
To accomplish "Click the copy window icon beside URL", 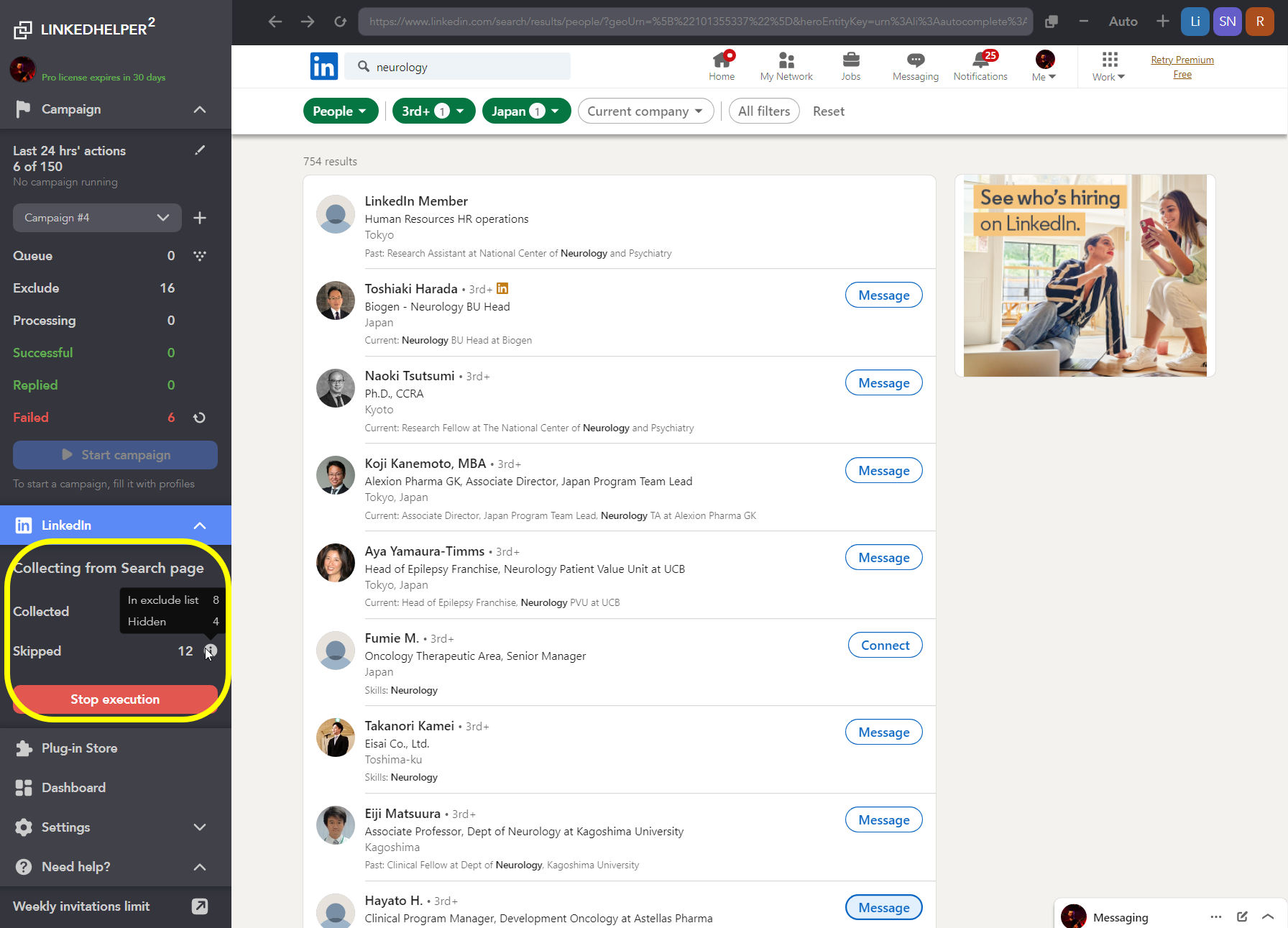I will click(x=1052, y=22).
